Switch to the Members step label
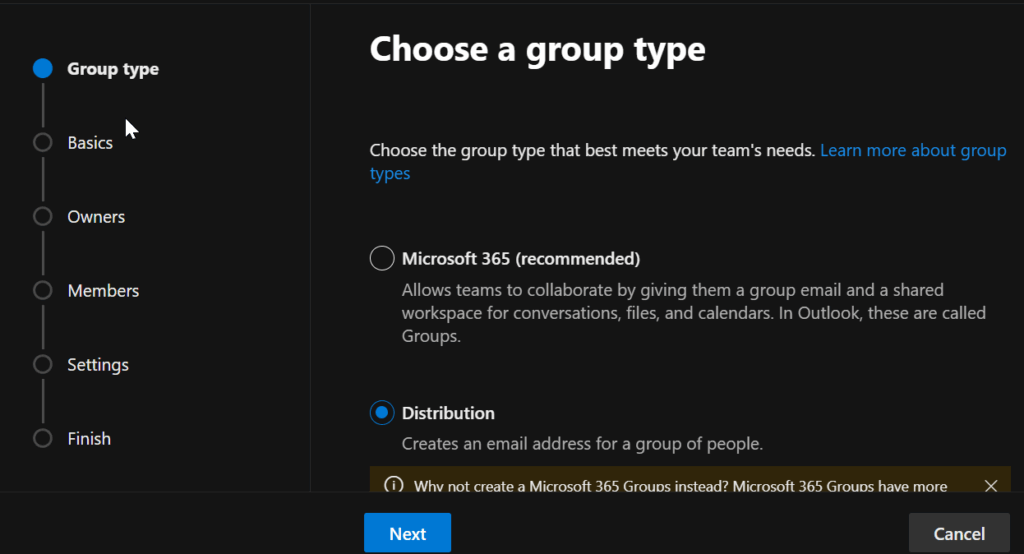This screenshot has width=1024, height=554. [x=103, y=291]
